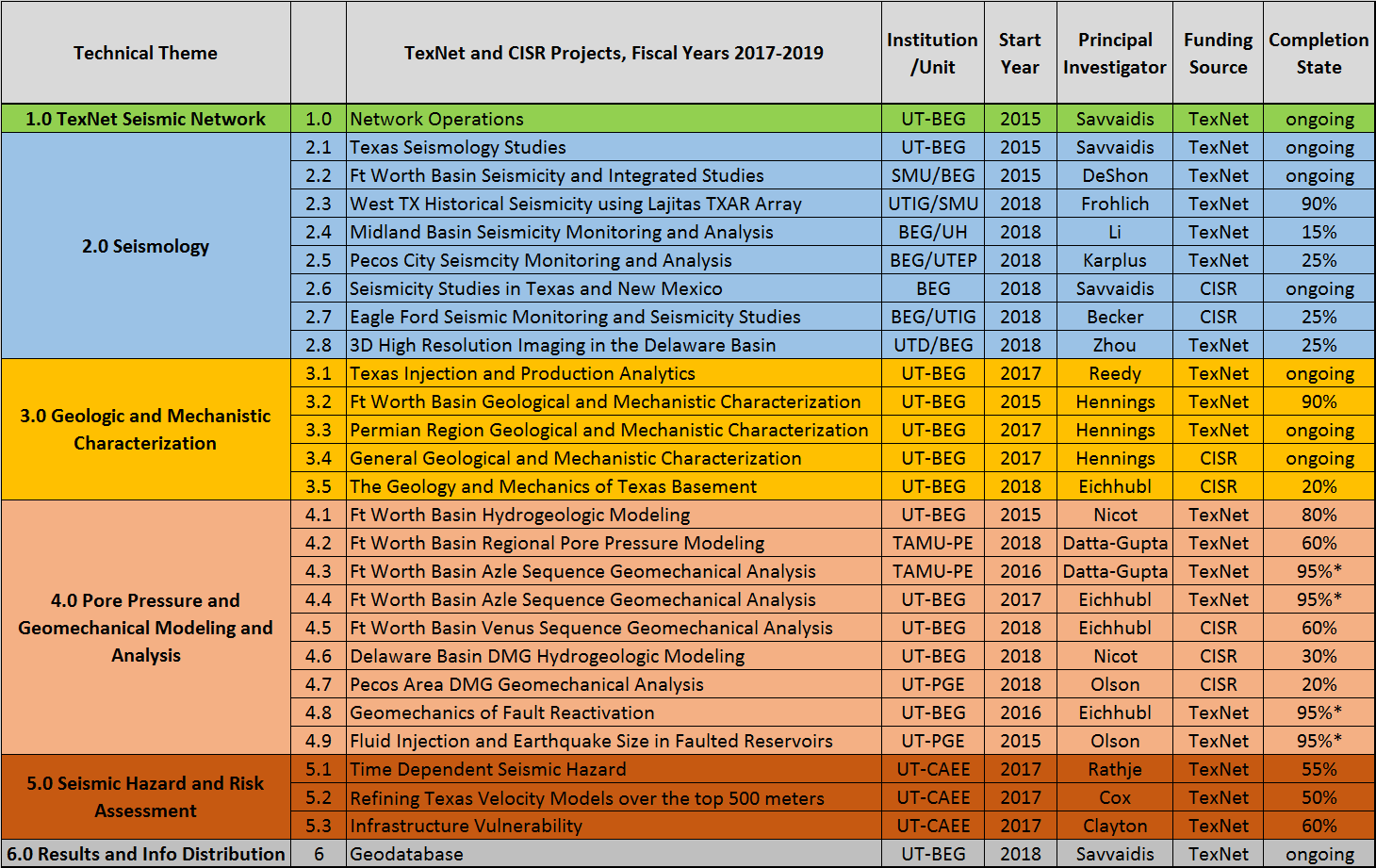Viewport: 1376px width, 868px height.
Task: Select 'General Geological and Mechanistic Characterization'
Action: coord(614,458)
